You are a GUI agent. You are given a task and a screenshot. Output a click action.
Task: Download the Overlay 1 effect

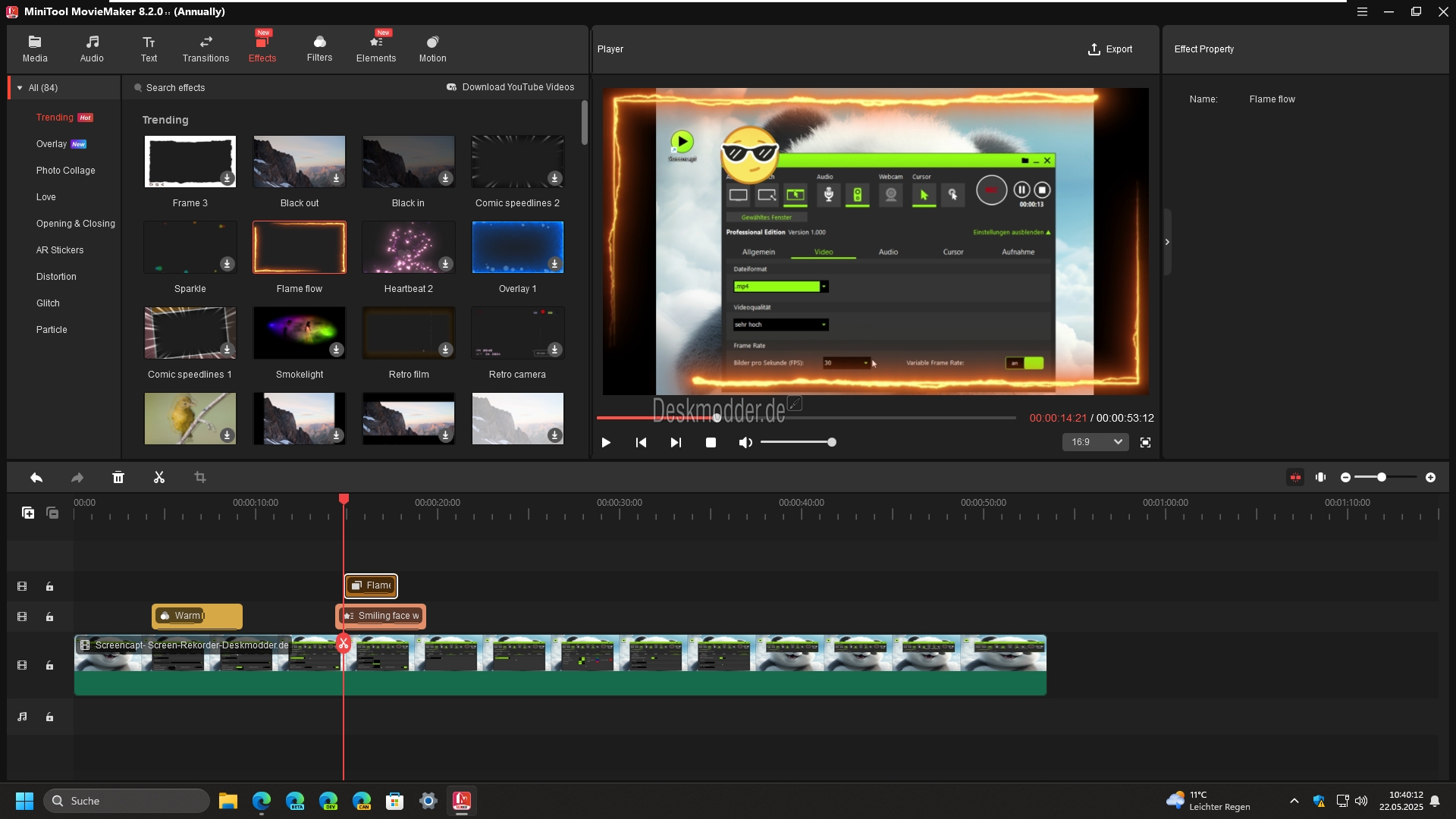coord(554,264)
